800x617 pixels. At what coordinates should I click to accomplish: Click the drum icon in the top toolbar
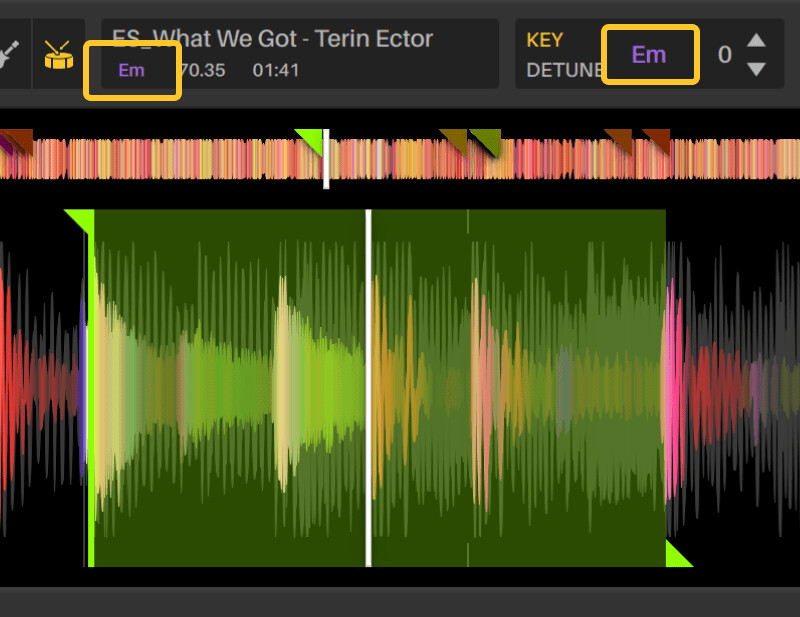57,55
